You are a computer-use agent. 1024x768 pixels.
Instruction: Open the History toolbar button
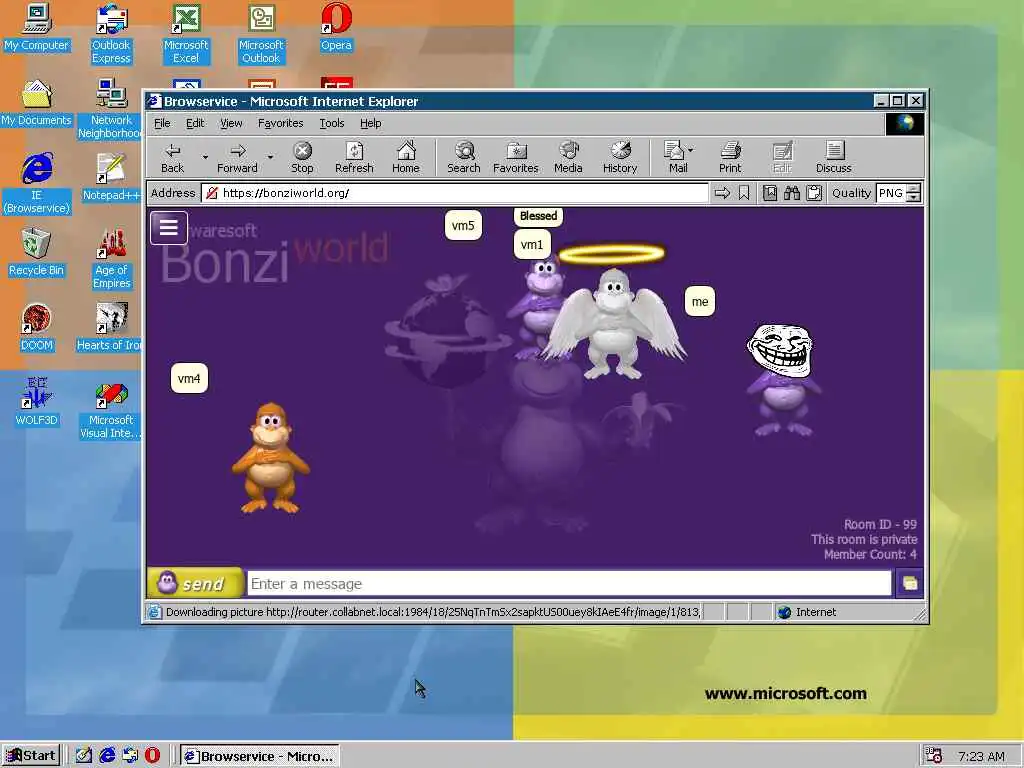pos(620,157)
